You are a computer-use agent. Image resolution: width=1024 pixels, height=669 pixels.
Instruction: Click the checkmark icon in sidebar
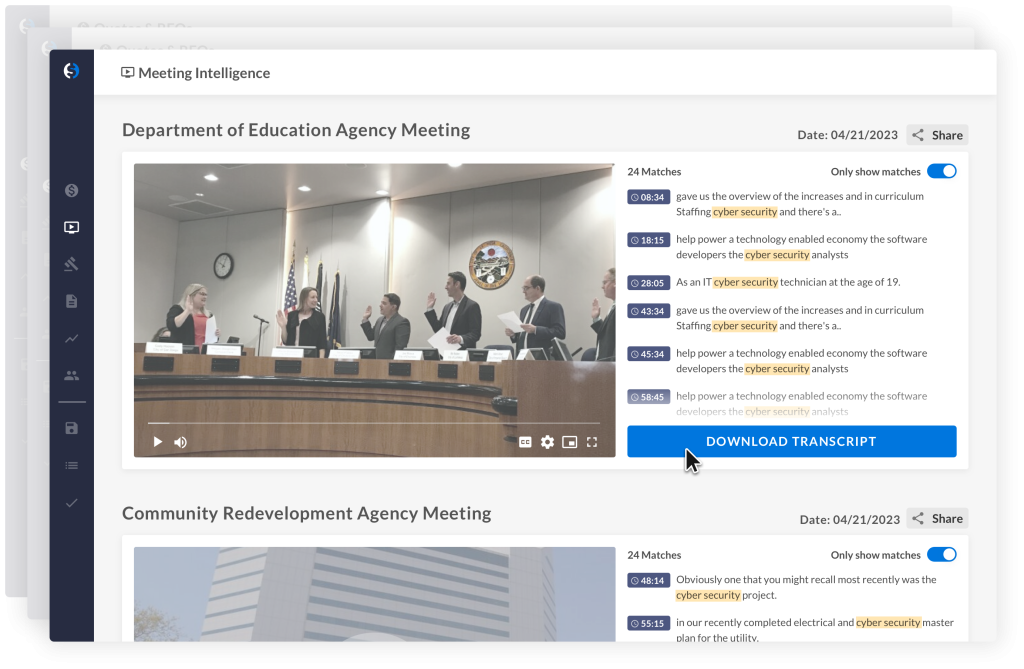(x=71, y=503)
